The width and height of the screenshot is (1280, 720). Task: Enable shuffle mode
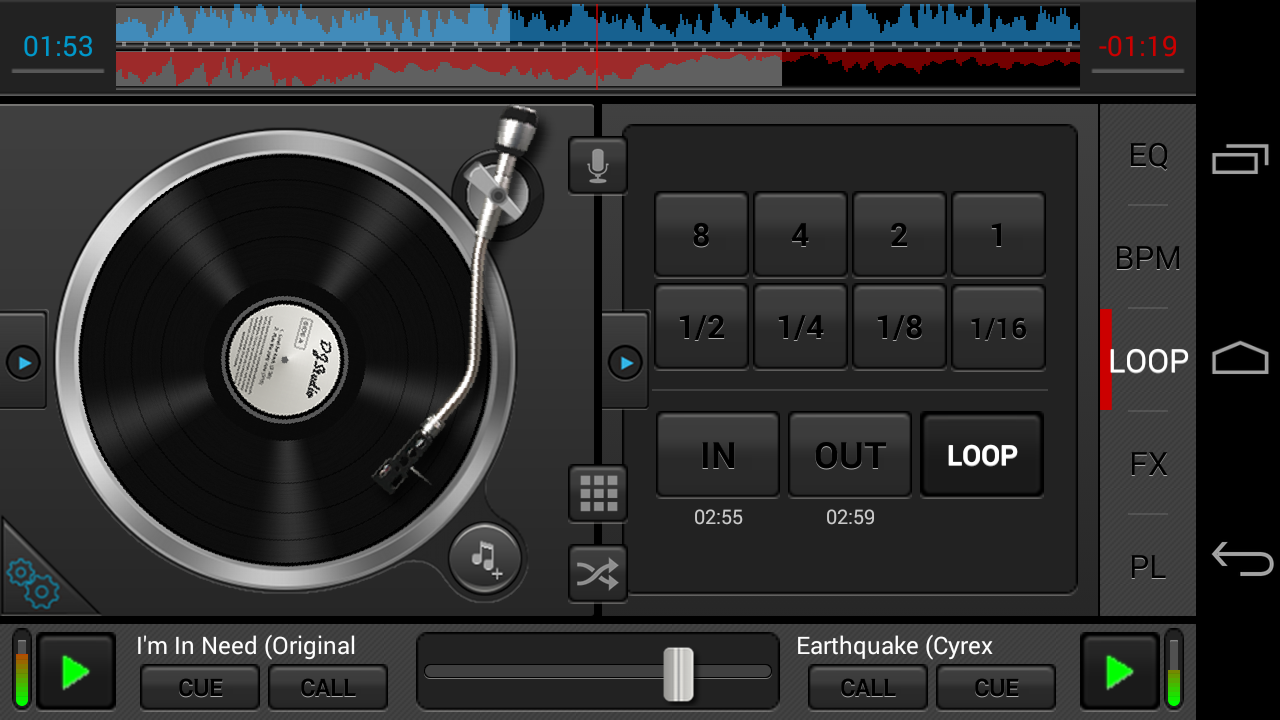pyautogui.click(x=597, y=573)
